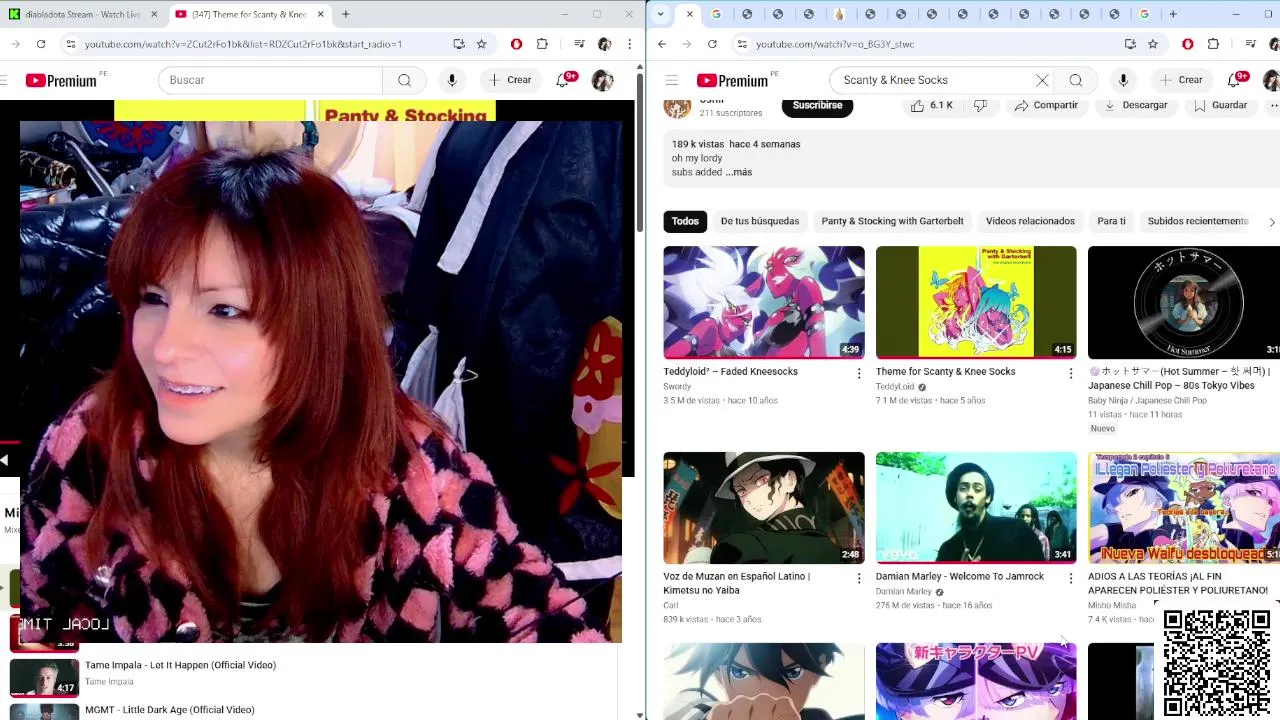Image resolution: width=1280 pixels, height=720 pixels.
Task: Open YouTube Premium logo in right window
Action: (733, 80)
